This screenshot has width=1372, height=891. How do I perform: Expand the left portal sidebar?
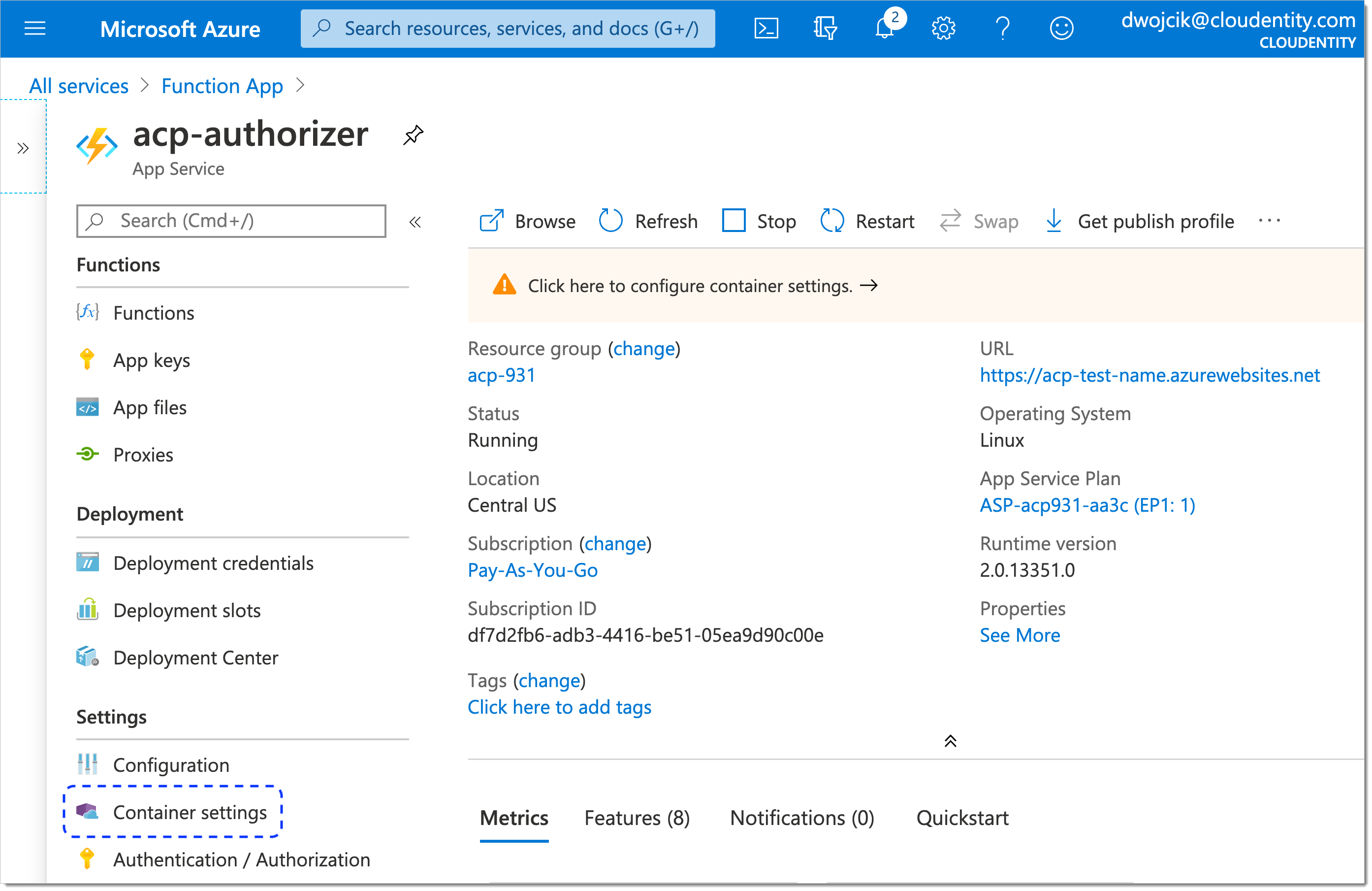coord(23,148)
